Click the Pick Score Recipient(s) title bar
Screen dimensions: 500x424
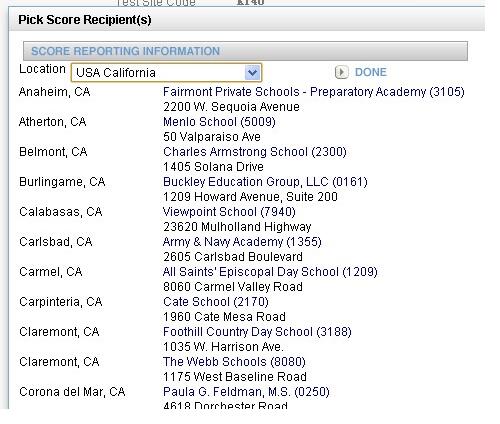pyautogui.click(x=247, y=19)
